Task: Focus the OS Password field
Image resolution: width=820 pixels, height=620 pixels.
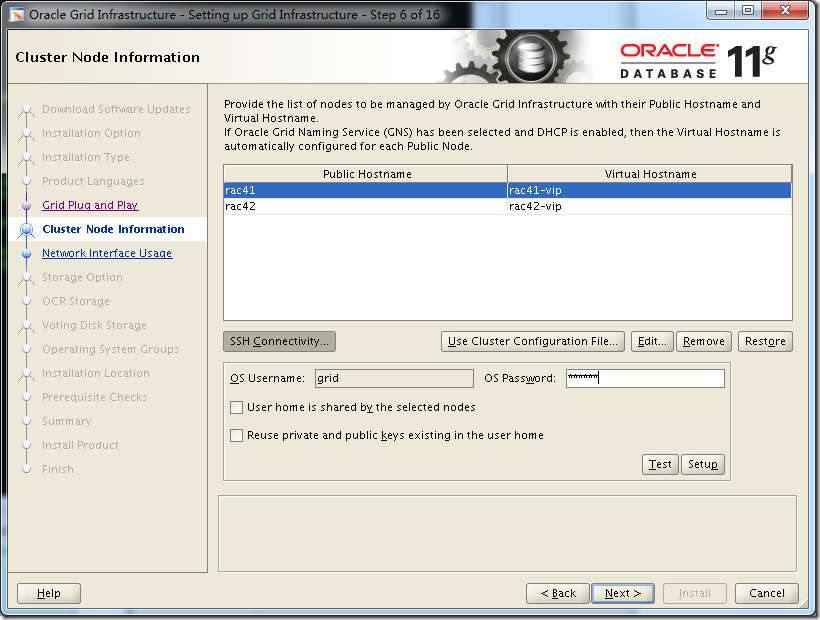Action: coord(645,378)
